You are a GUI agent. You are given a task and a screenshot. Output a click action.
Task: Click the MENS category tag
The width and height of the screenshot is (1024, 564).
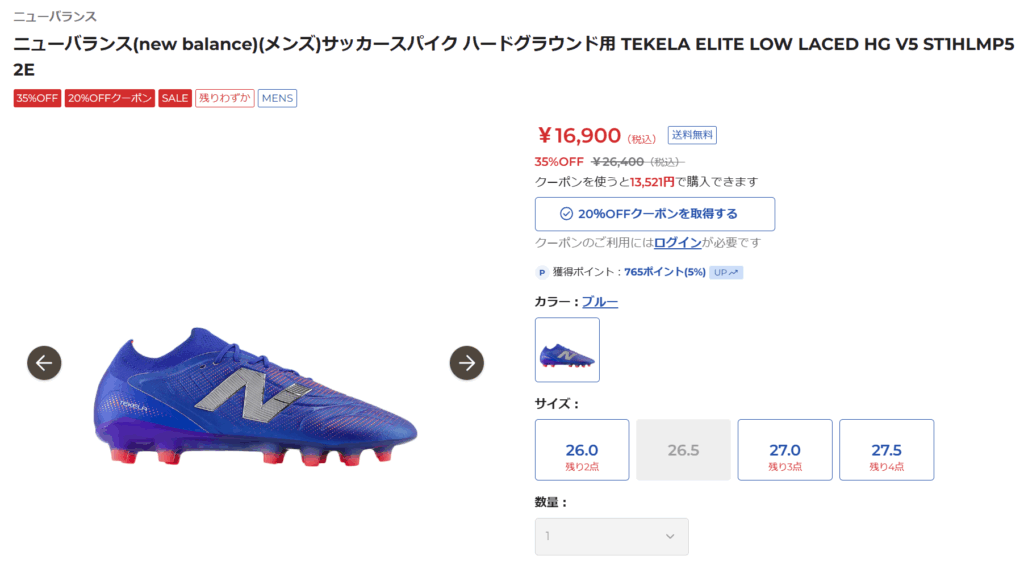277,98
